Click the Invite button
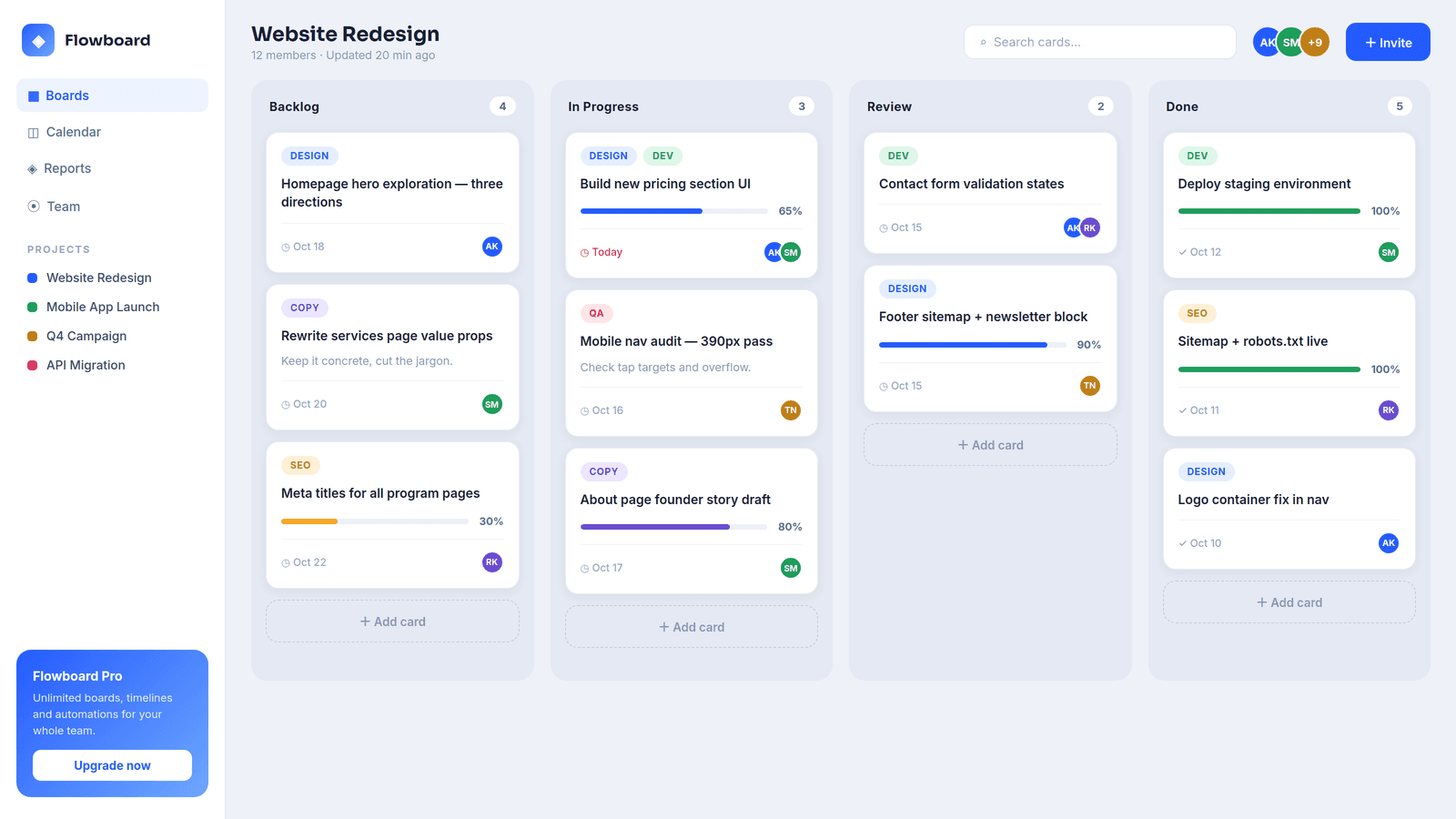Image resolution: width=1456 pixels, height=819 pixels. (x=1388, y=42)
